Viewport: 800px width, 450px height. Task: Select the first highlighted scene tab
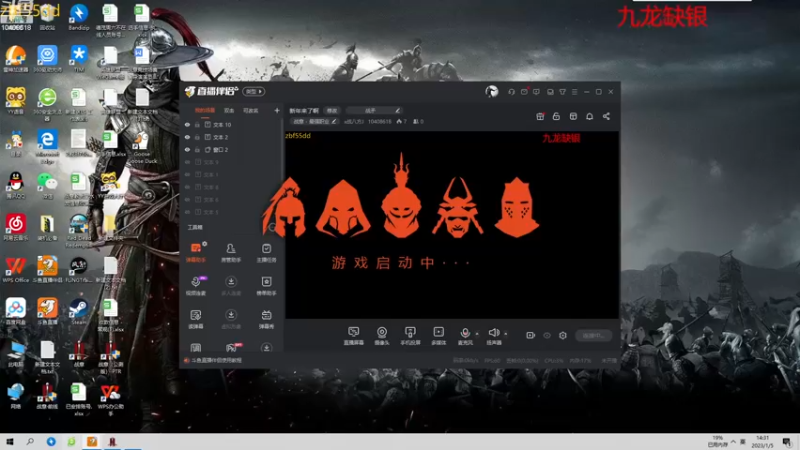coord(205,110)
